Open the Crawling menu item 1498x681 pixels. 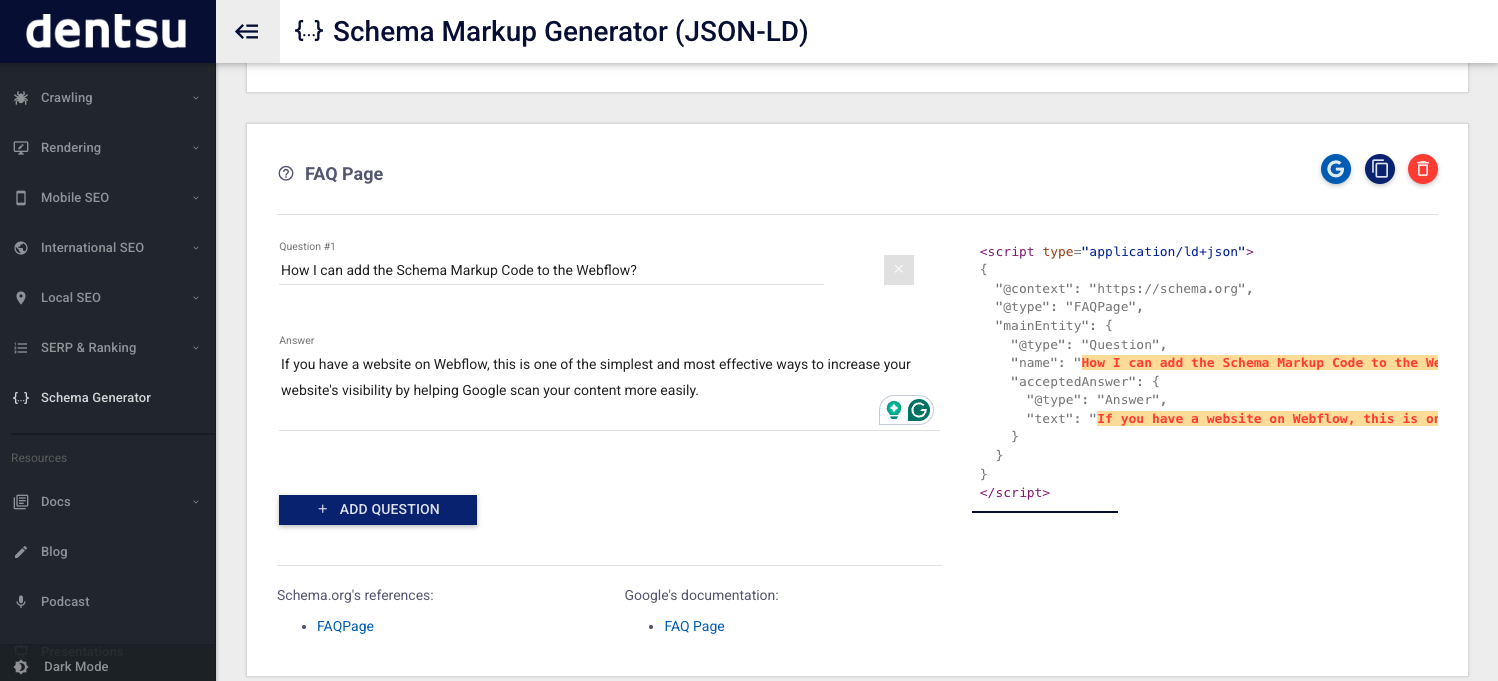click(x=108, y=98)
